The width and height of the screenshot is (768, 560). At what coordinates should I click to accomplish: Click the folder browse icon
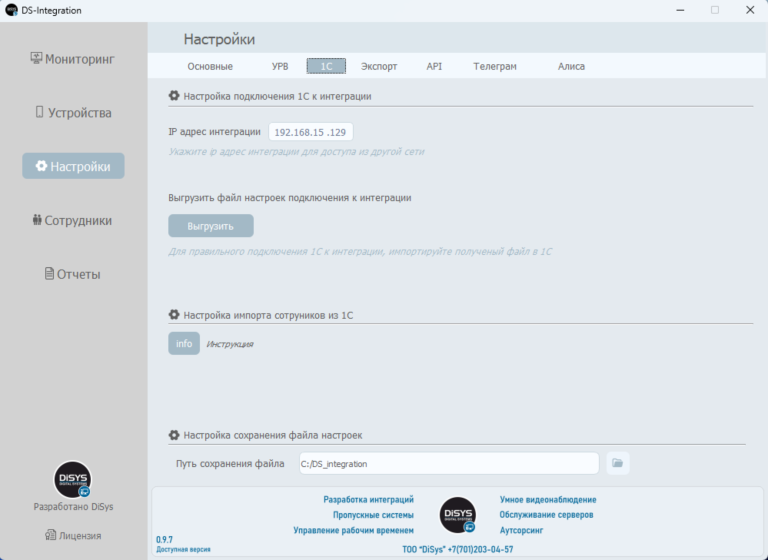click(x=618, y=463)
